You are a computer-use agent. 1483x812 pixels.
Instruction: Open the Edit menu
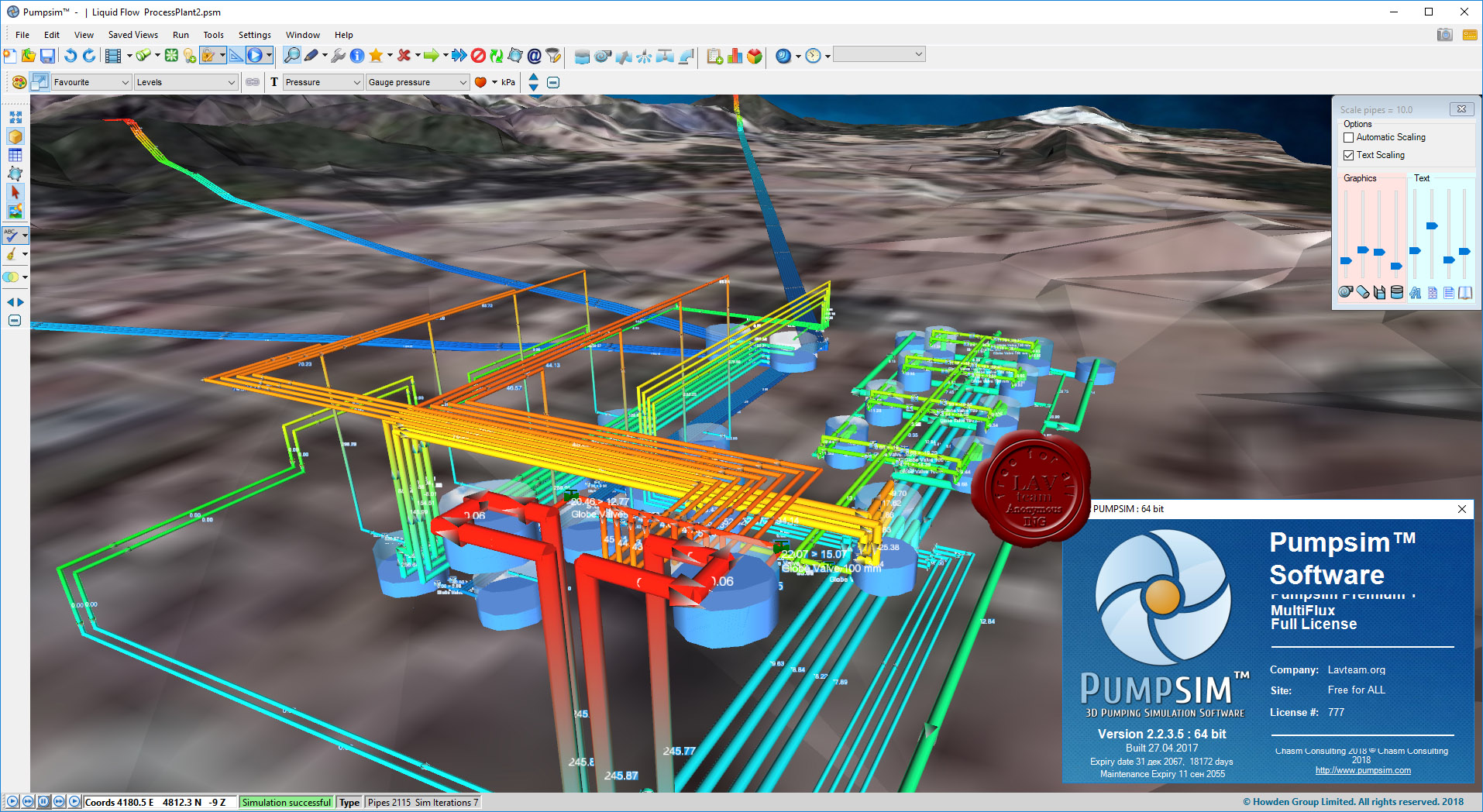point(52,35)
